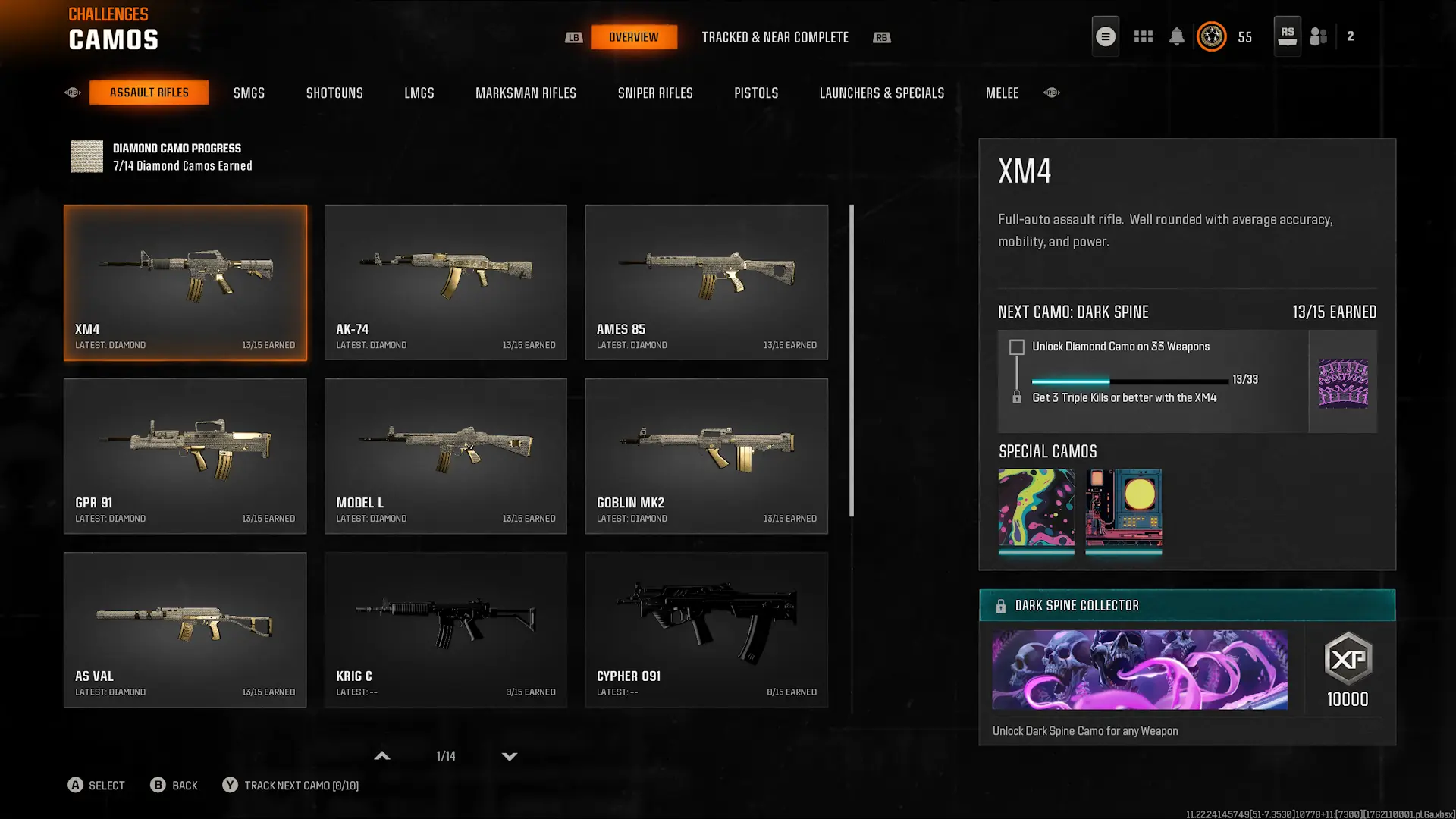Click the player rank emblem icon
1456x819 pixels.
[x=1211, y=36]
